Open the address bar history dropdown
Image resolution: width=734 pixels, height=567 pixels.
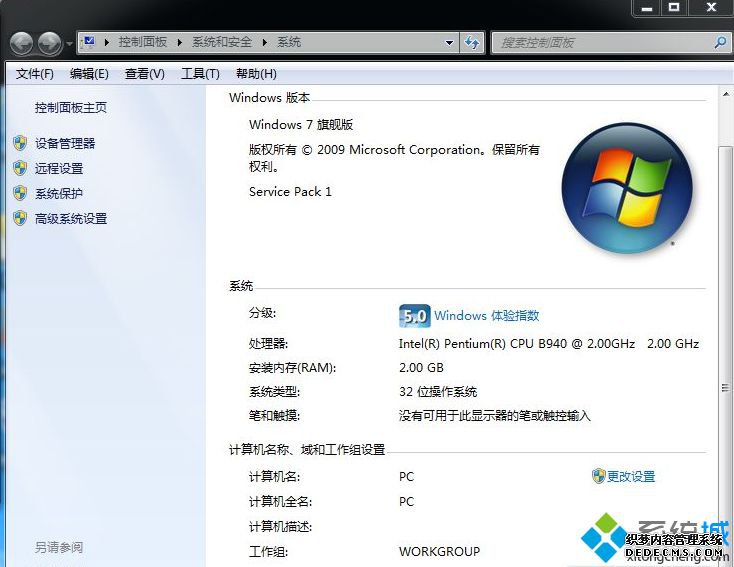tap(449, 43)
